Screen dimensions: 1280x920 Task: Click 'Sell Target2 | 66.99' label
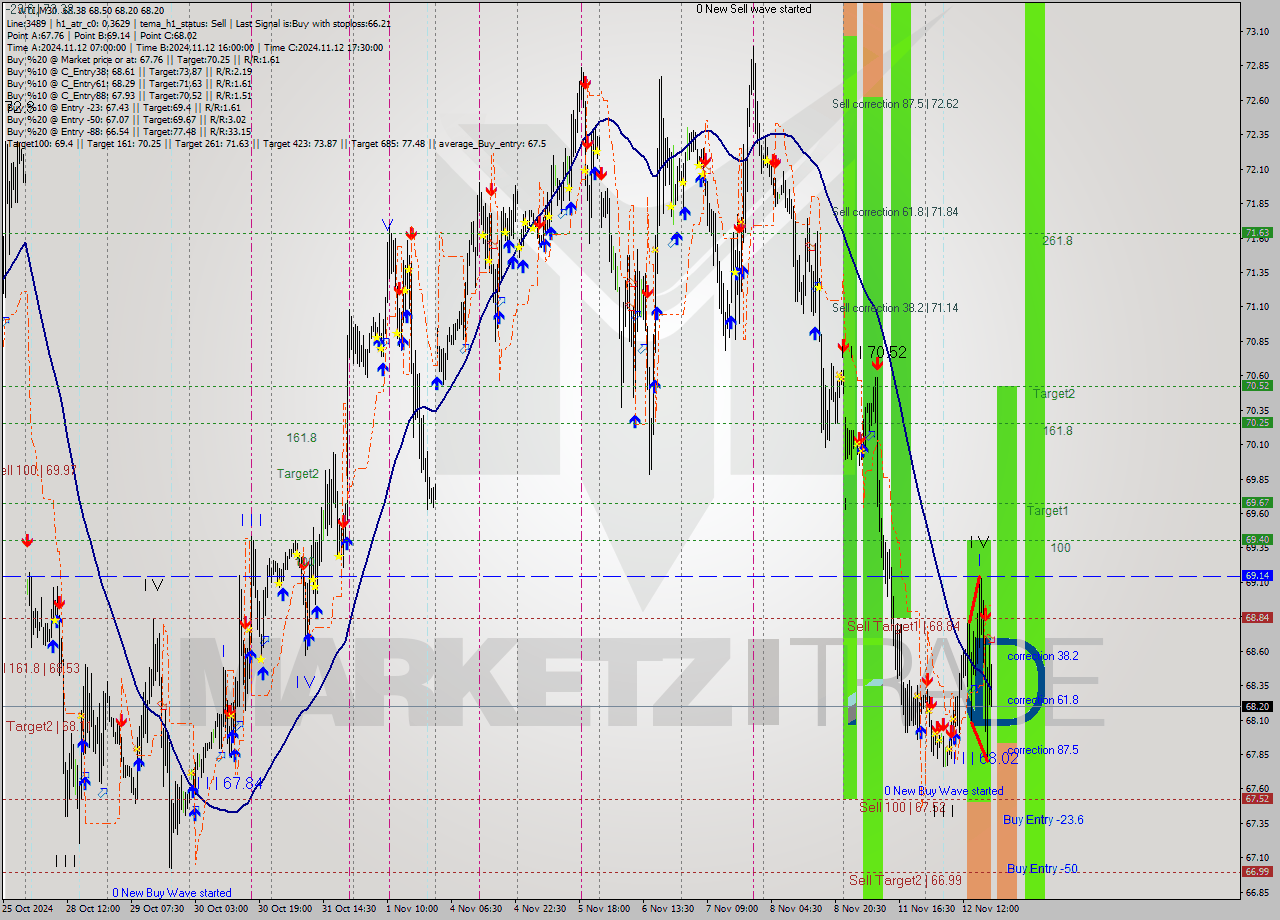[x=905, y=880]
